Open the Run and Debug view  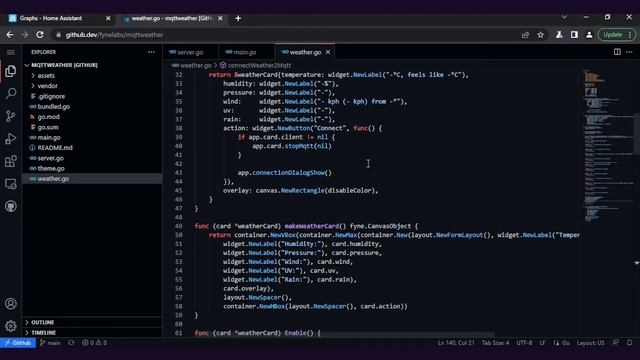click(x=11, y=139)
